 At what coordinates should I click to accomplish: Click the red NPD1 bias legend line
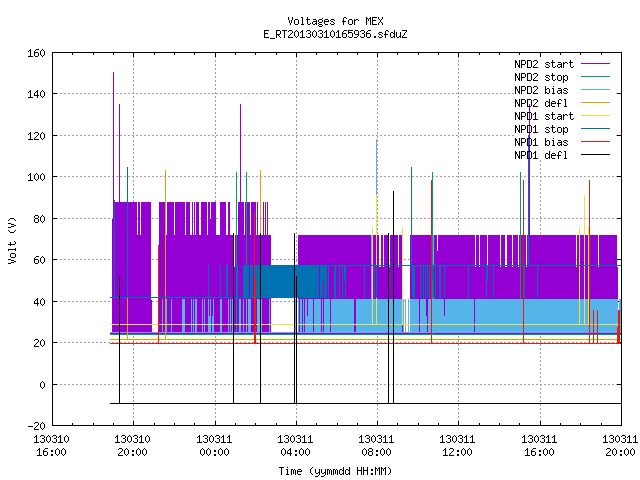tap(595, 142)
